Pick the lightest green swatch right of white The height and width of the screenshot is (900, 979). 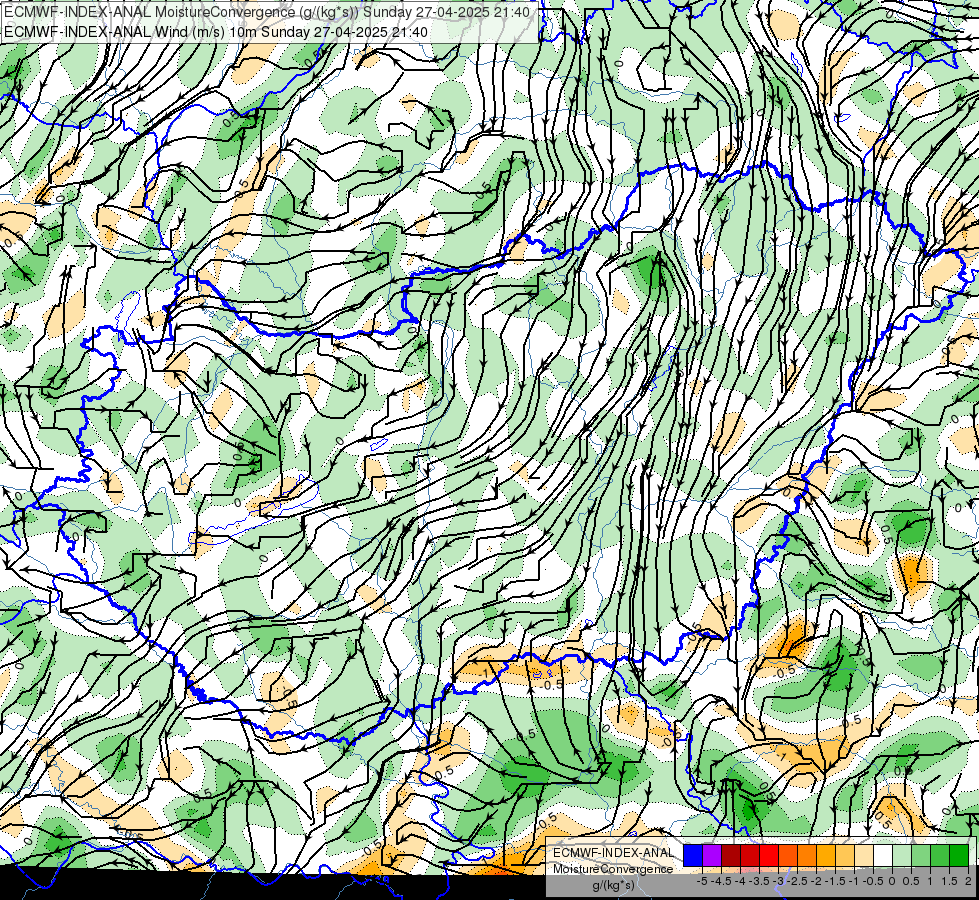pyautogui.click(x=902, y=856)
